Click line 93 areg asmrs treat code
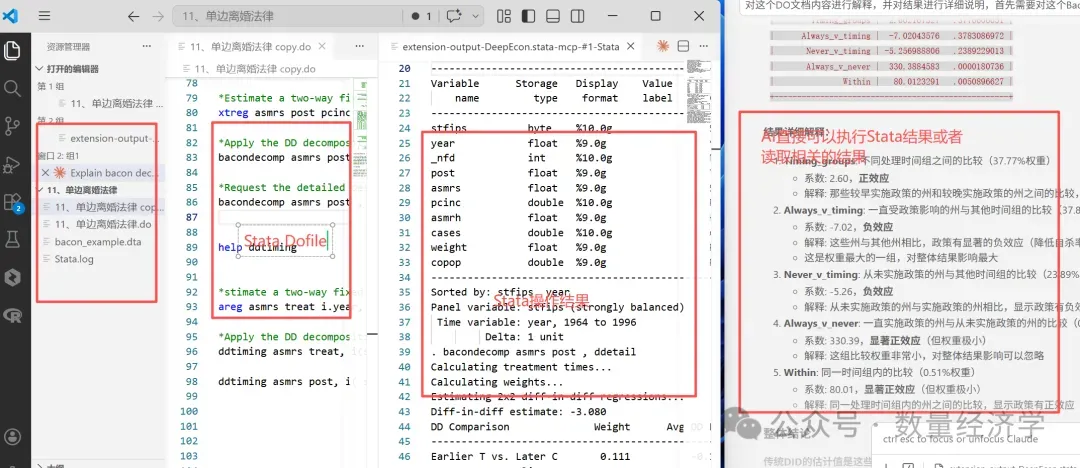 (284, 307)
